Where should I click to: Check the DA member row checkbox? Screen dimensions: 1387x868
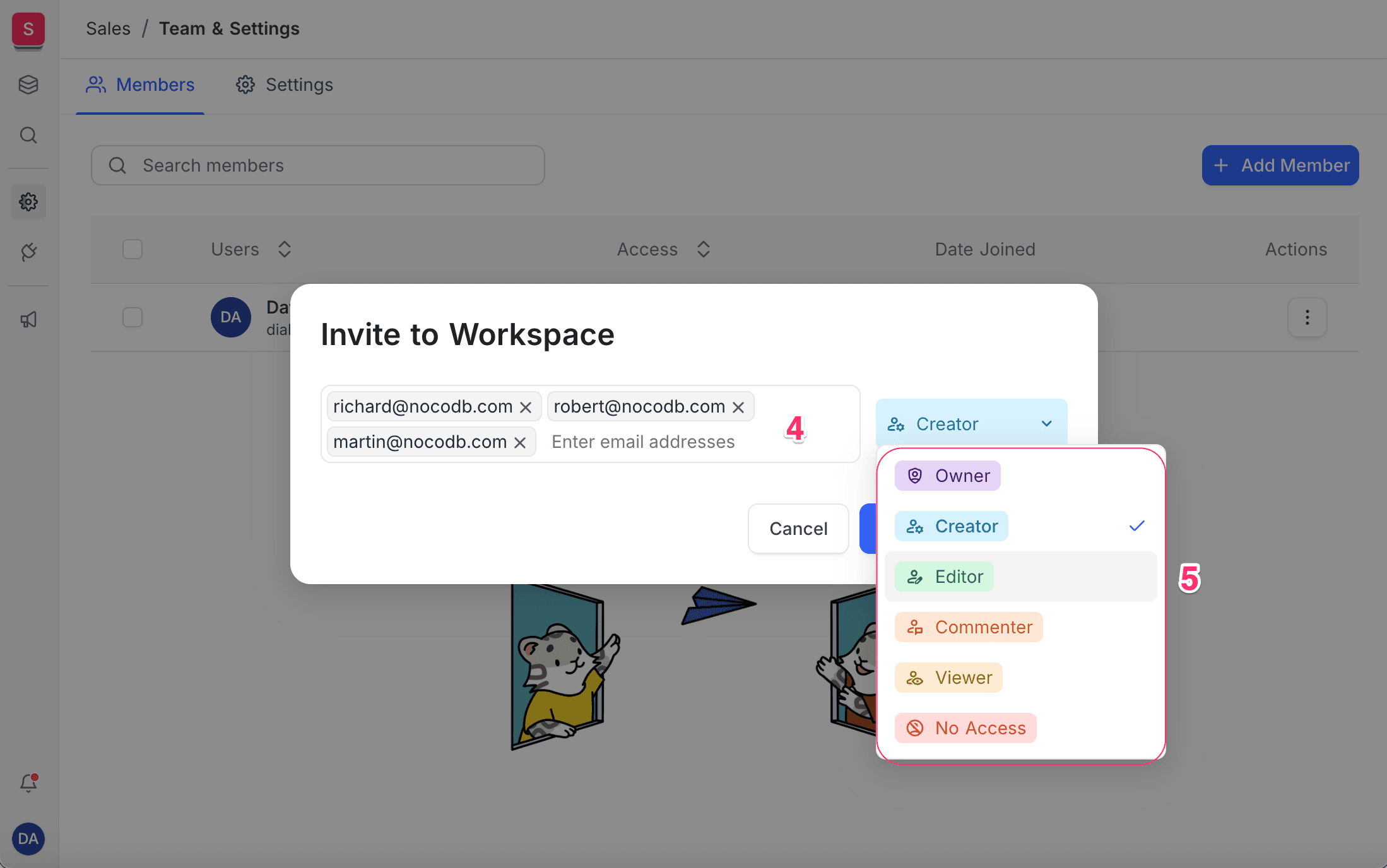pos(133,317)
